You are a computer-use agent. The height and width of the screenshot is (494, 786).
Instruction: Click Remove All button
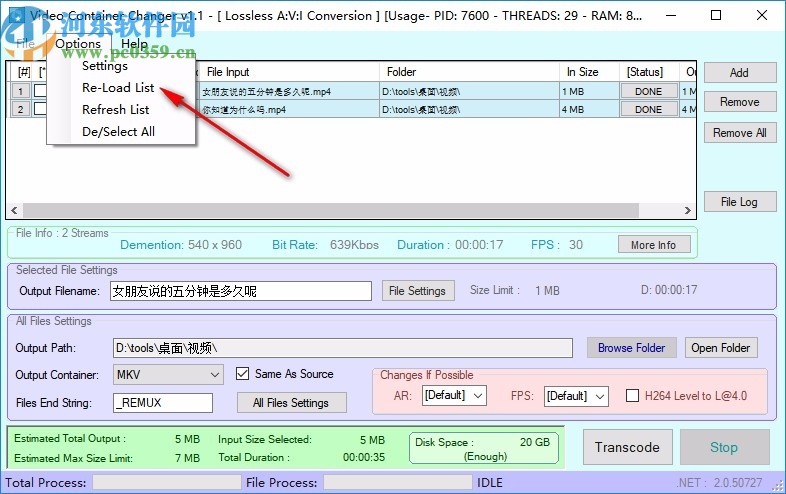740,133
